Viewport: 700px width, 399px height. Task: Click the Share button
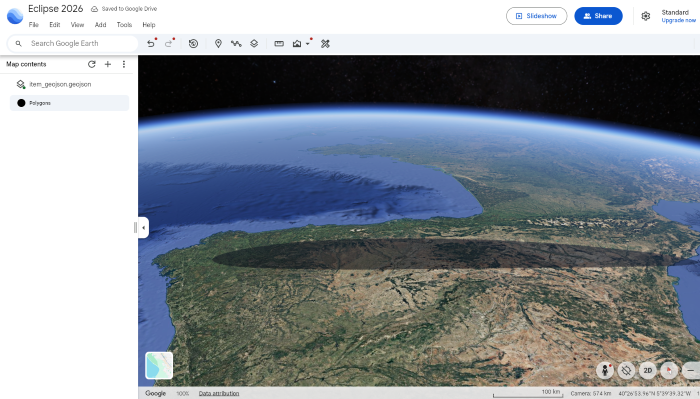tap(598, 16)
